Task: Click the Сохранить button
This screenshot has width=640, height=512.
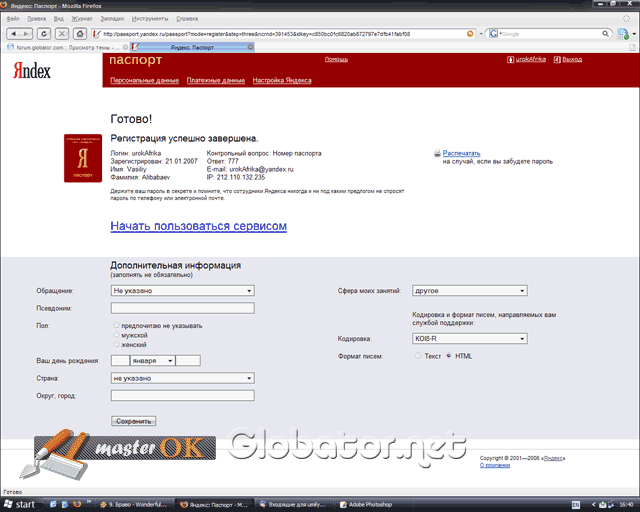Action: tap(133, 421)
